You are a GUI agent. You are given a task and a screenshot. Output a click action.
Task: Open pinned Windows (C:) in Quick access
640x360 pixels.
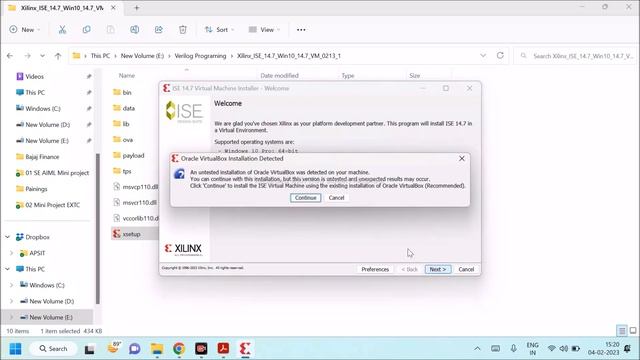point(42,109)
